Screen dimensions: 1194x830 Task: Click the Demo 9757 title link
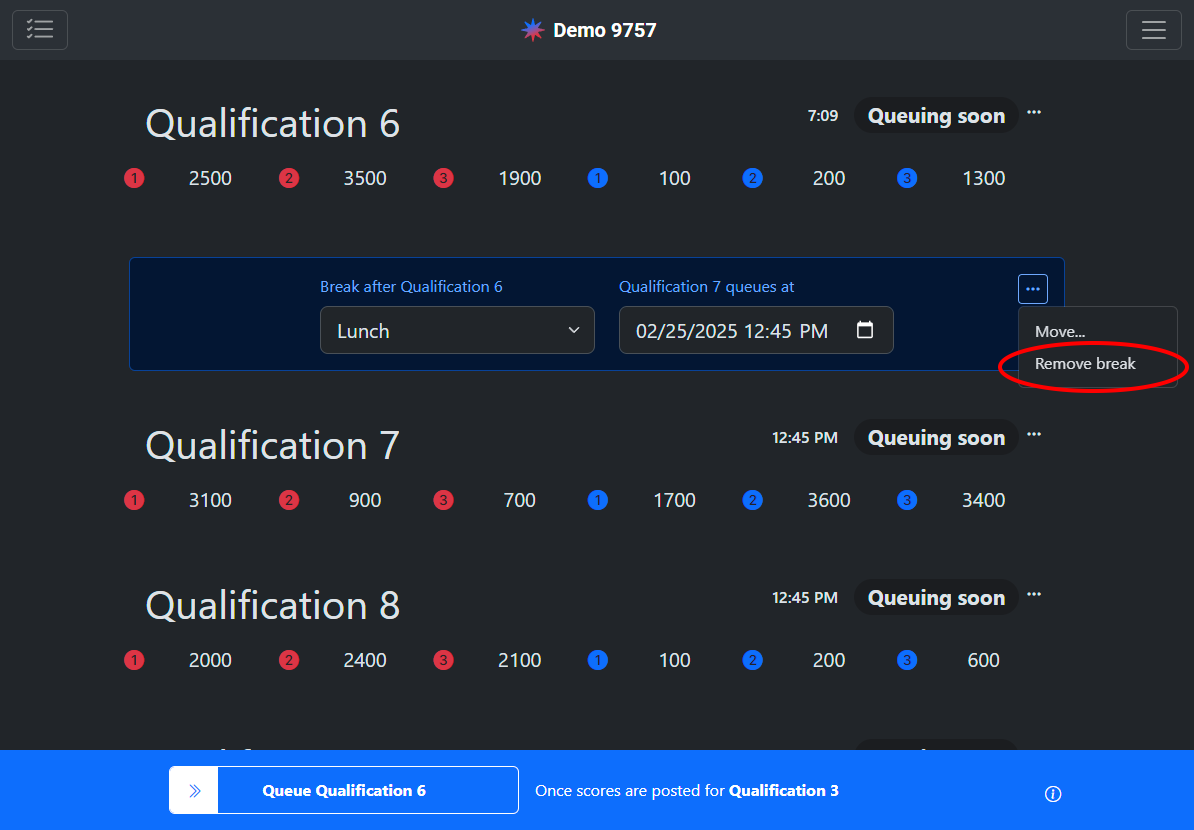[x=604, y=30]
